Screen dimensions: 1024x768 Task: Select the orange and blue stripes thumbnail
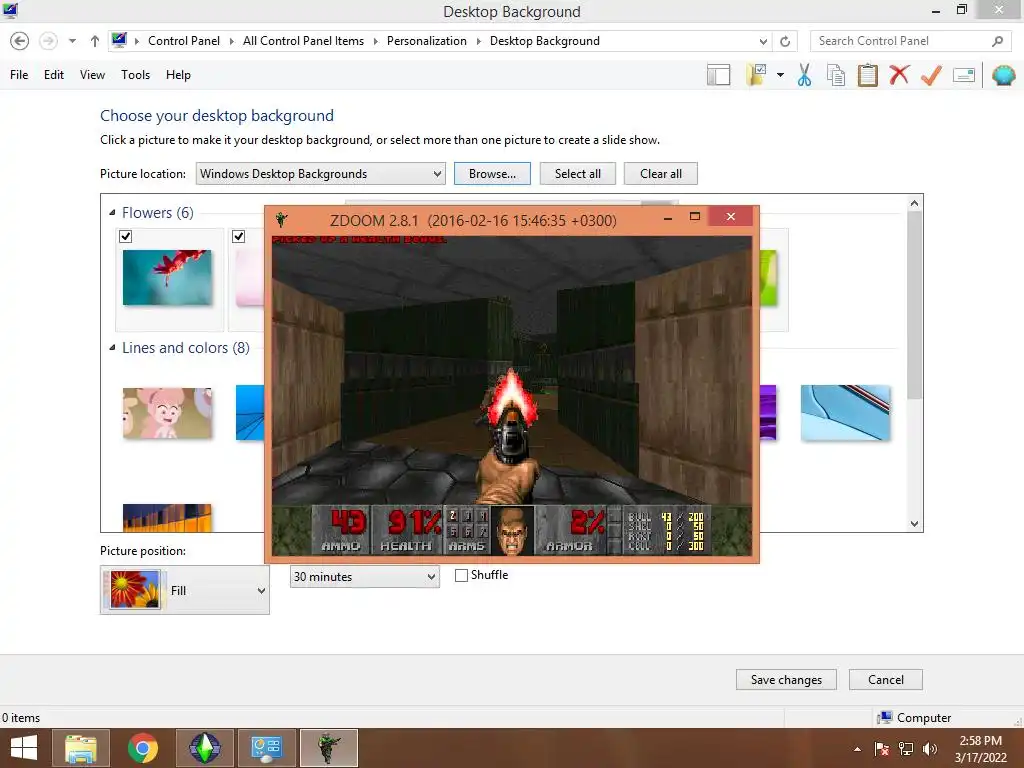point(167,518)
